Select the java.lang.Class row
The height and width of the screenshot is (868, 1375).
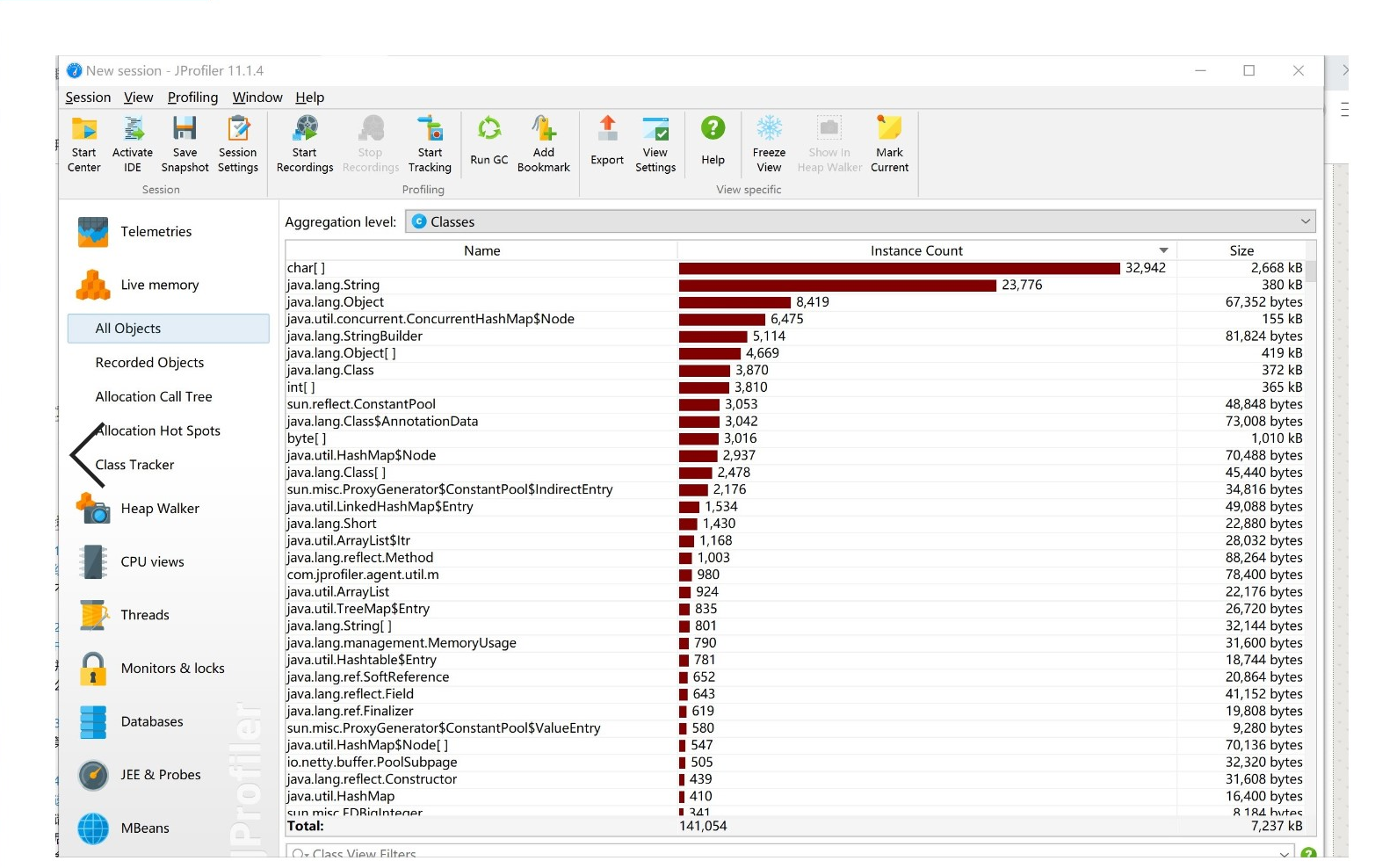tap(795, 371)
